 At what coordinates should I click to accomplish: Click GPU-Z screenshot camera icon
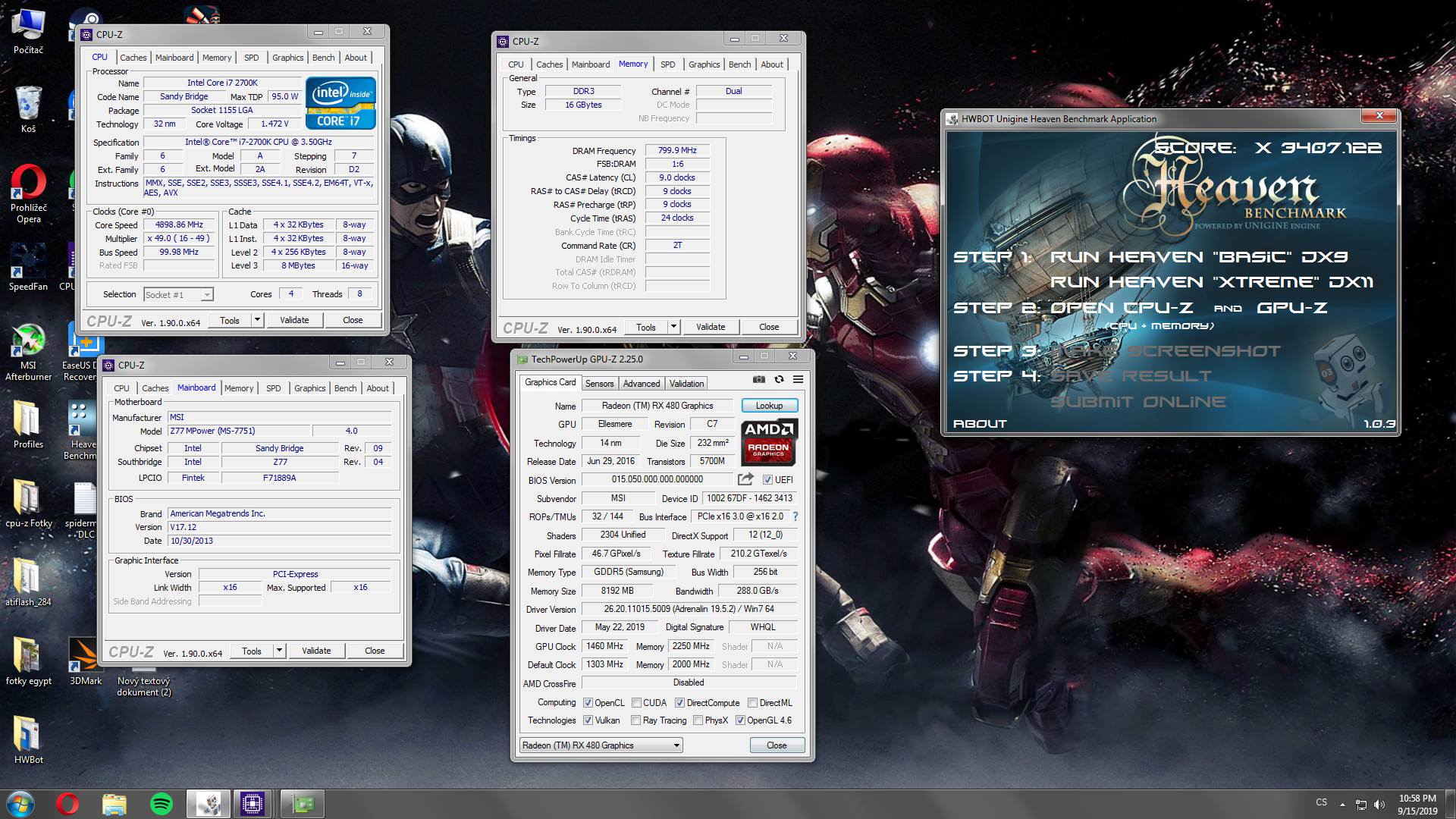pos(758,379)
